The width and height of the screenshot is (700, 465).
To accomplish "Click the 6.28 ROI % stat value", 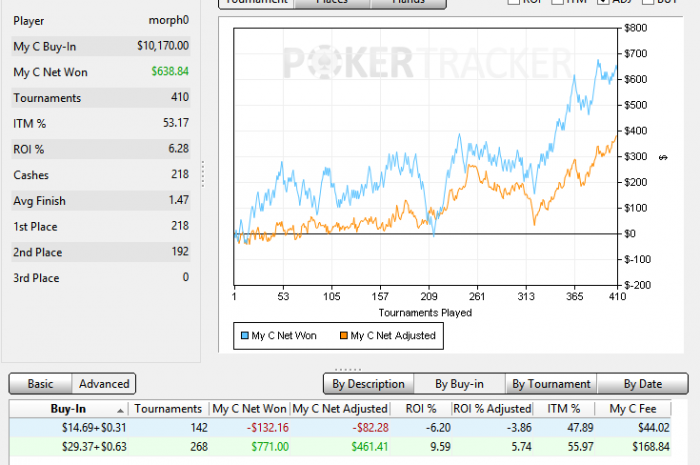I will point(179,149).
